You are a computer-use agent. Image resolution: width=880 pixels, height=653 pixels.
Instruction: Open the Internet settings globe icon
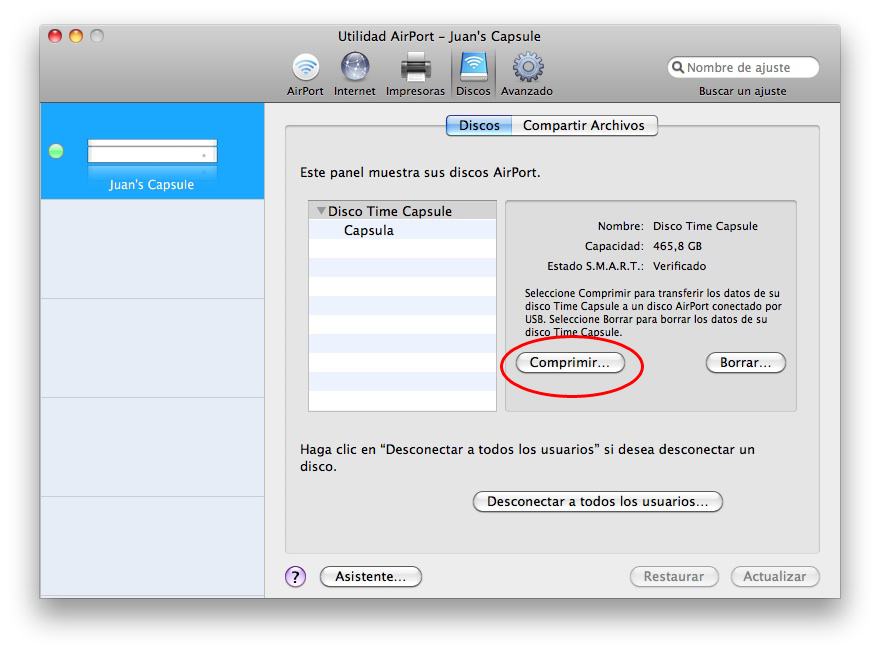[355, 68]
